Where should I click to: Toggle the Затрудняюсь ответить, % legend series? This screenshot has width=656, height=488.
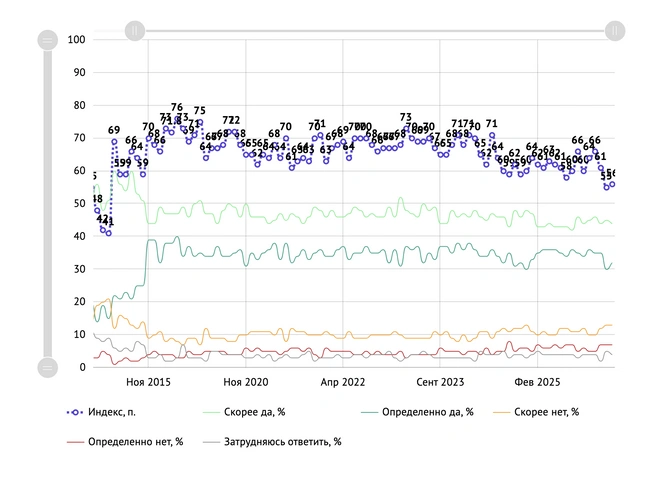[x=272, y=442]
